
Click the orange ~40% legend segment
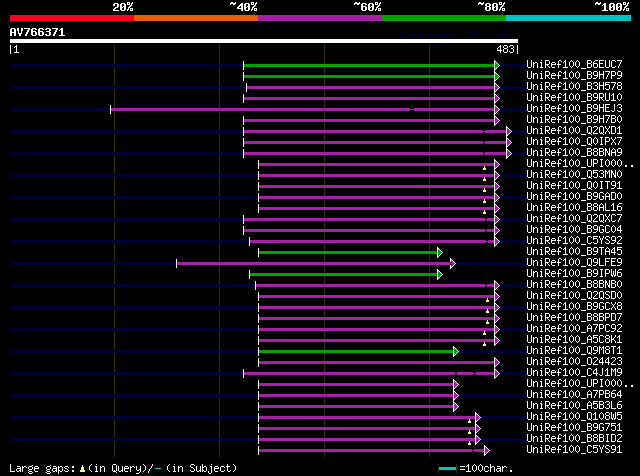pos(196,18)
